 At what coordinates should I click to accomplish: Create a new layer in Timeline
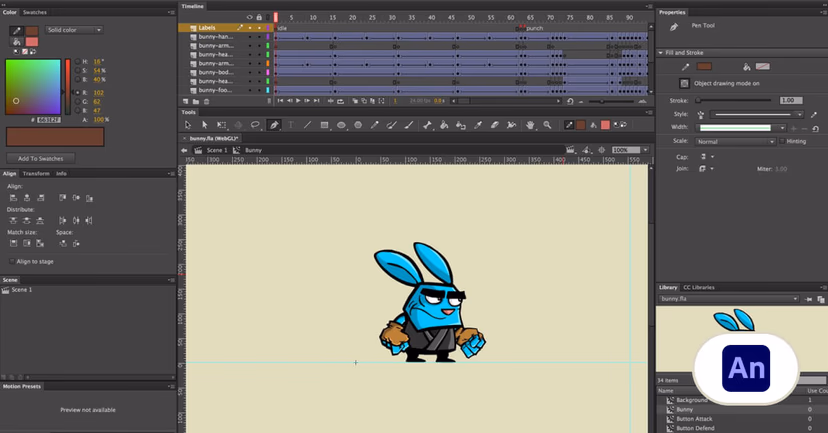(185, 101)
